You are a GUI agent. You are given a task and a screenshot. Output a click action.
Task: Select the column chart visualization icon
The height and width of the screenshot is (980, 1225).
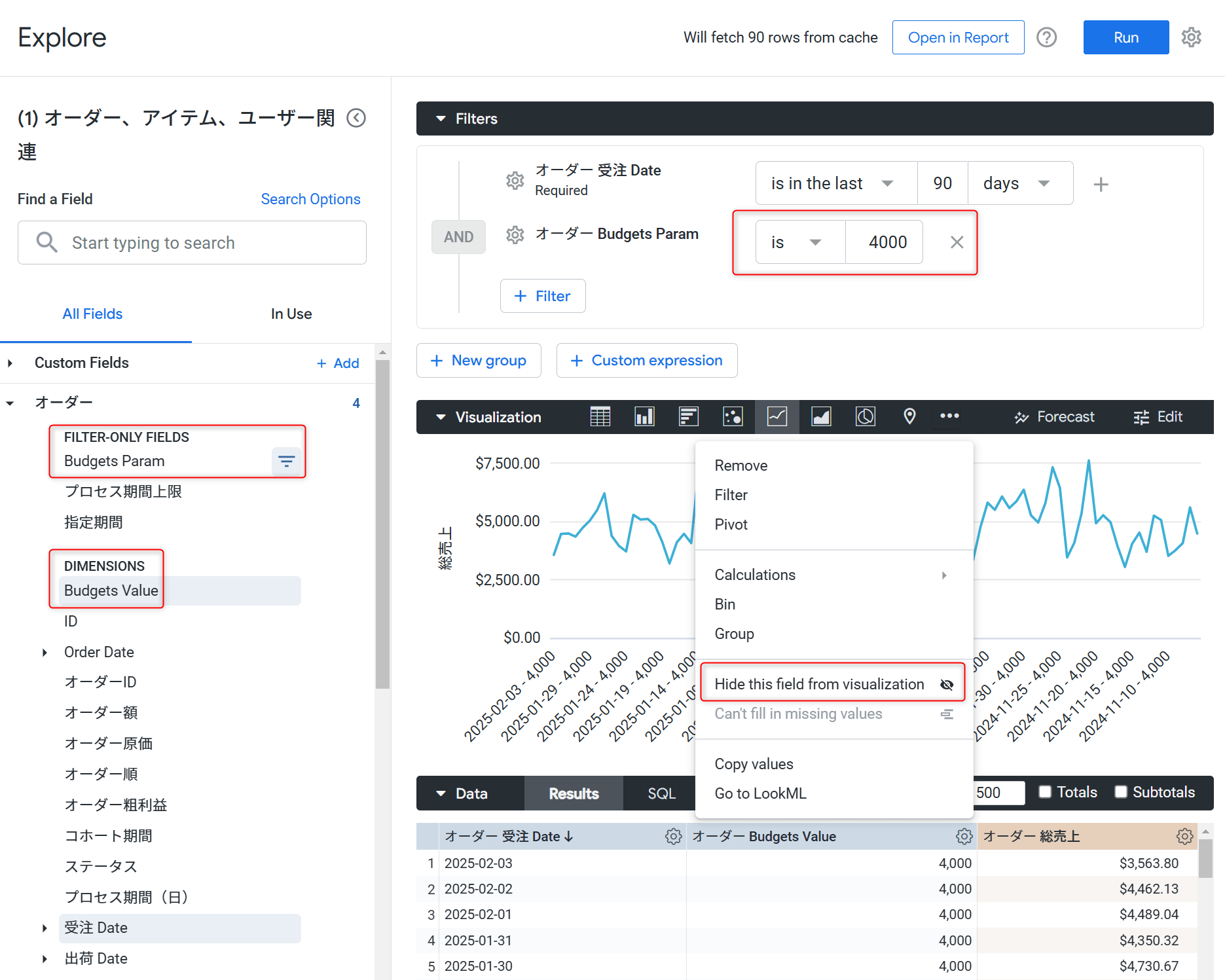pyautogui.click(x=644, y=416)
